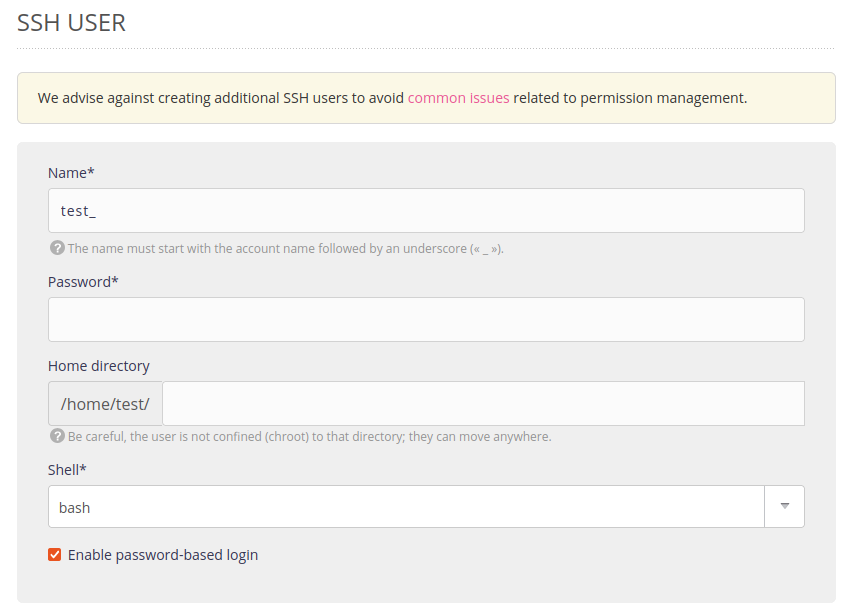Click the '/home/test/' path prefix box

pyautogui.click(x=104, y=403)
